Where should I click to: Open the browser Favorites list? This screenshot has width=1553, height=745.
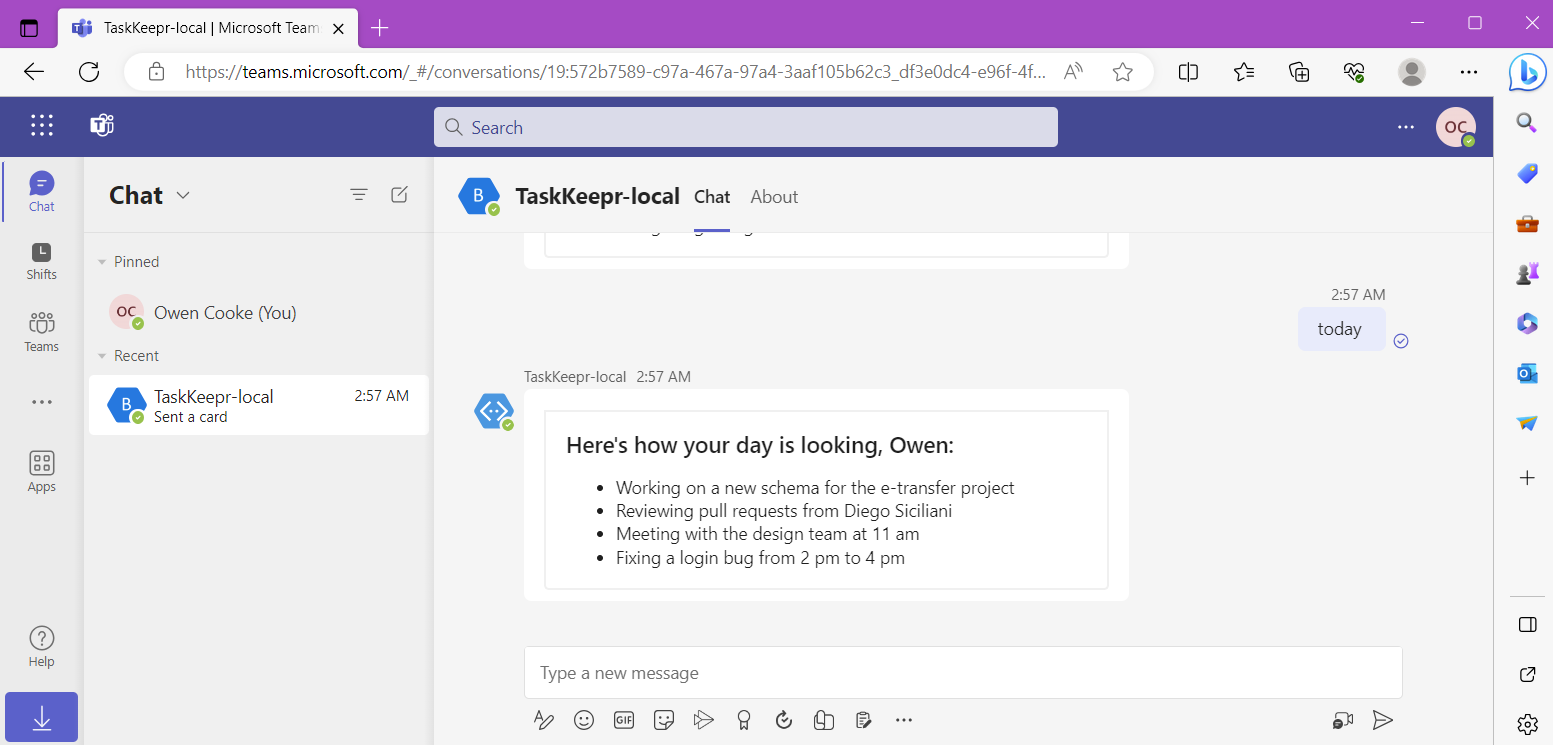click(1244, 72)
